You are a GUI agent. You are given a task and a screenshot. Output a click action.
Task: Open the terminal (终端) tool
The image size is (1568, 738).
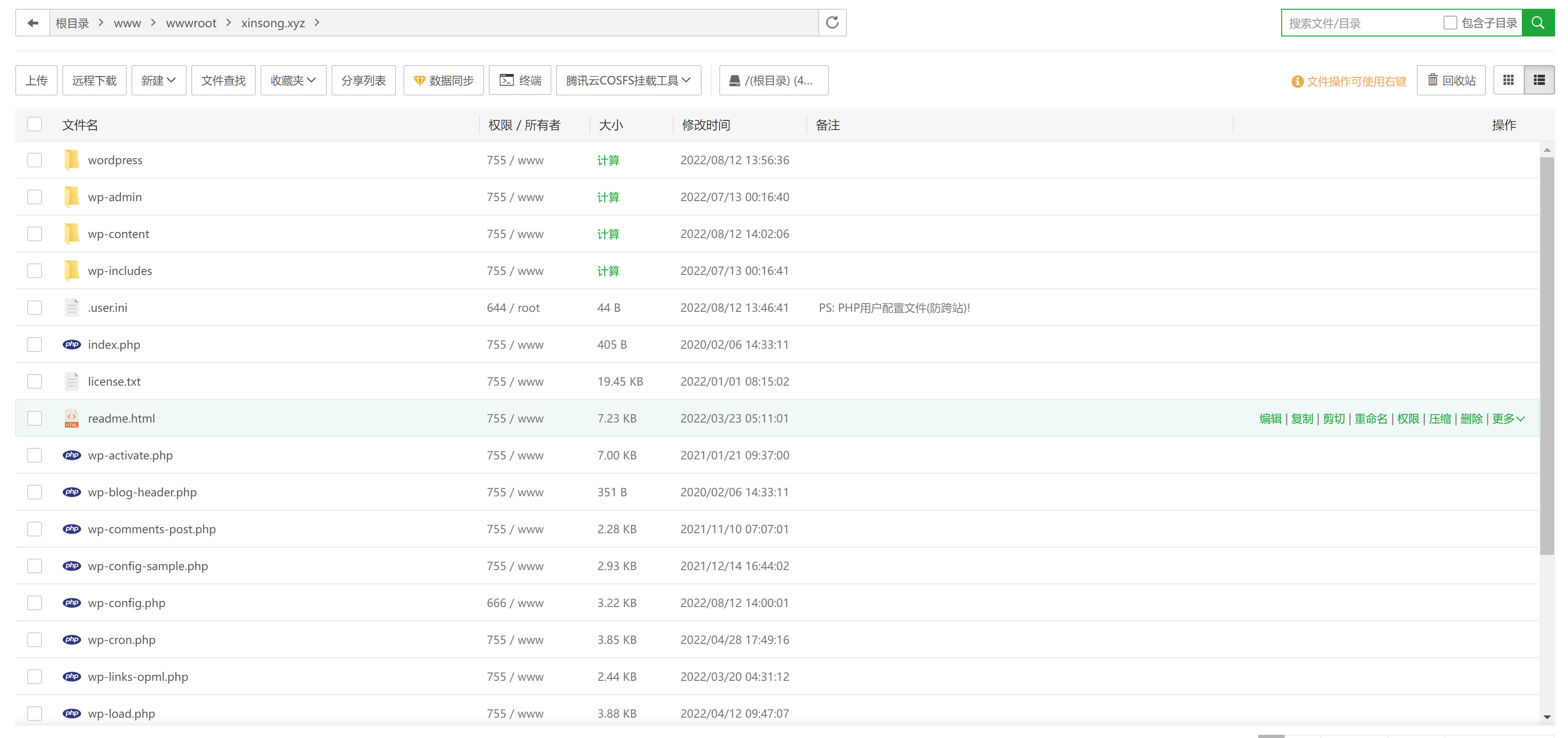pyautogui.click(x=520, y=80)
